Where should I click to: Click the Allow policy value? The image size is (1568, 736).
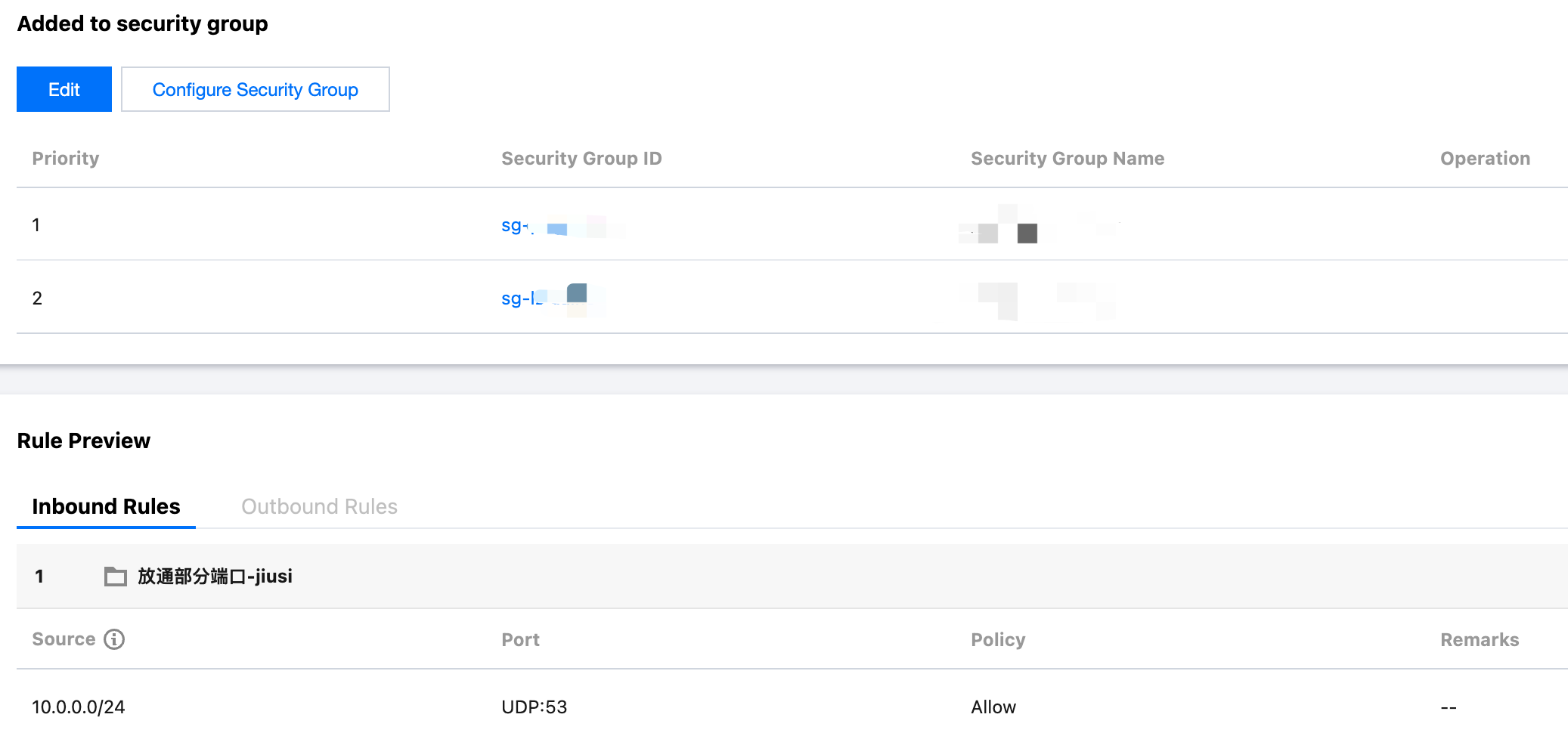(x=993, y=707)
